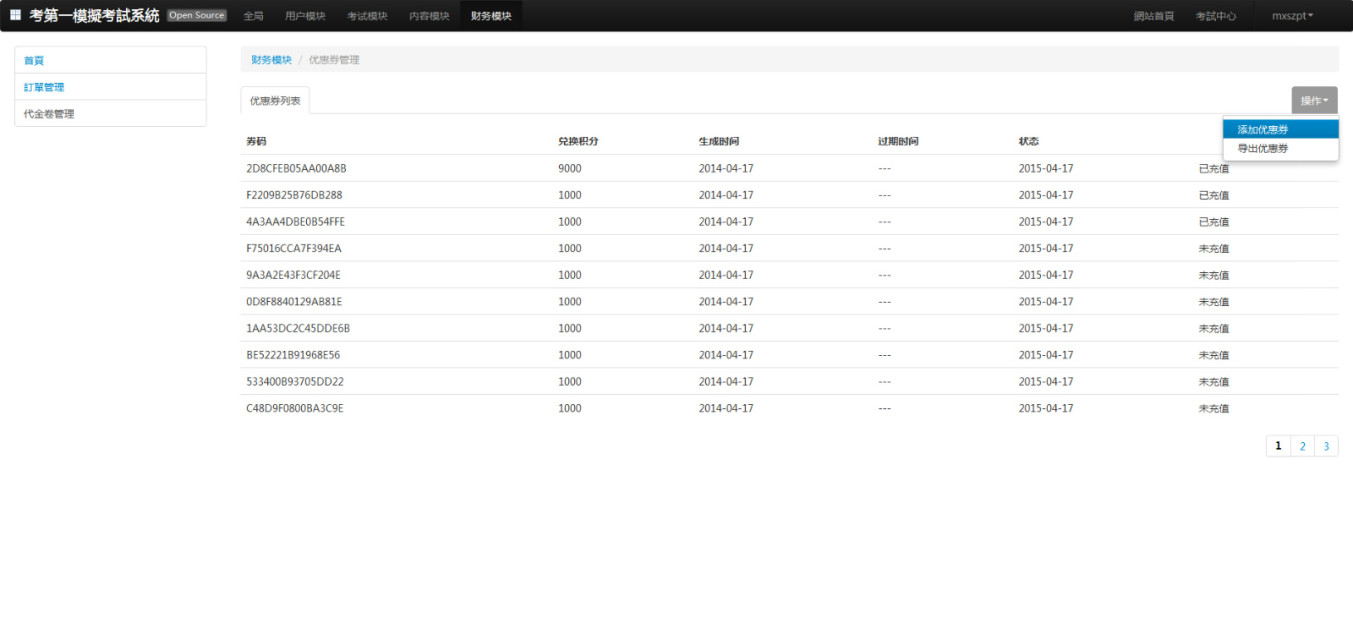
Task: Click the 财务模块 breadcrumb link
Action: pyautogui.click(x=271, y=60)
